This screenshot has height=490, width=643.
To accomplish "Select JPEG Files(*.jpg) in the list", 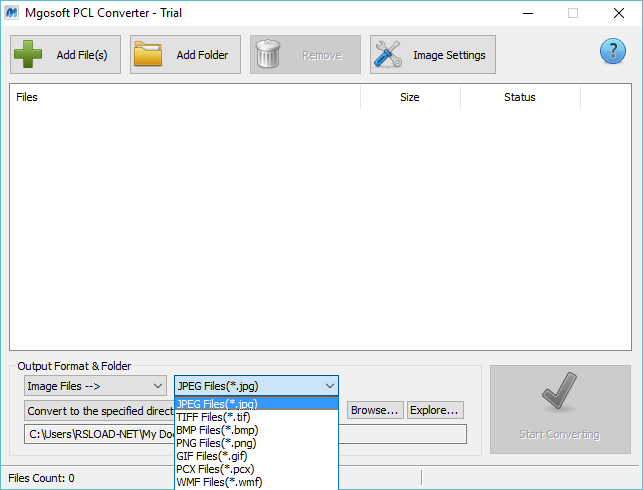I will [x=256, y=404].
